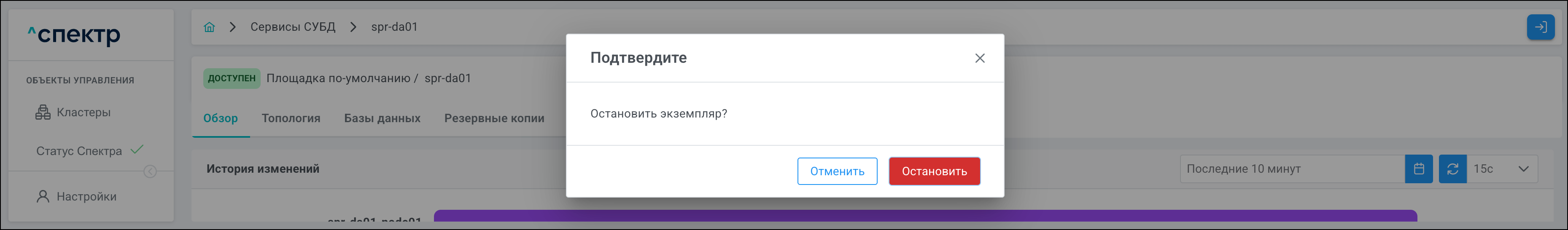Collapse the sidebar with arrow icon

coord(150,171)
